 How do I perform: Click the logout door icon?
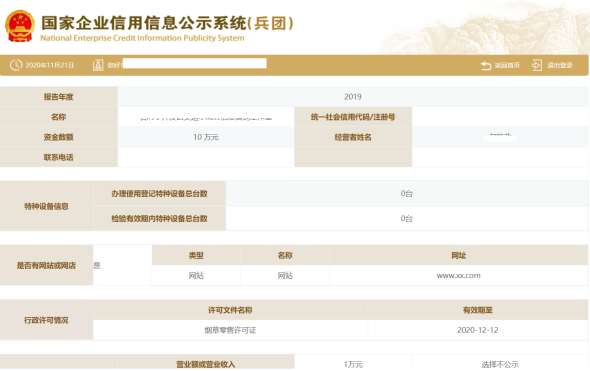(537, 65)
